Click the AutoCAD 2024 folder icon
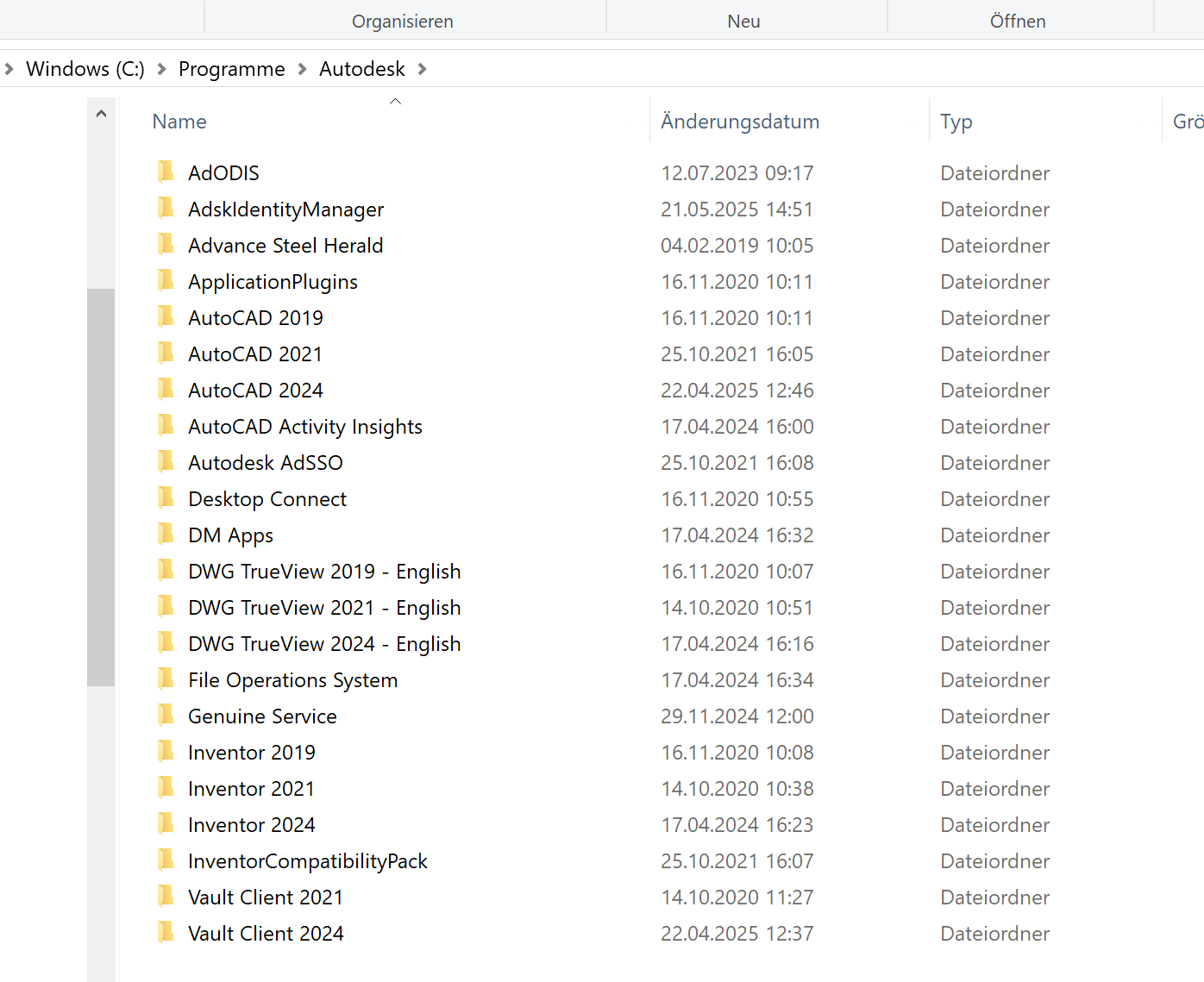The height and width of the screenshot is (982, 1204). point(166,389)
